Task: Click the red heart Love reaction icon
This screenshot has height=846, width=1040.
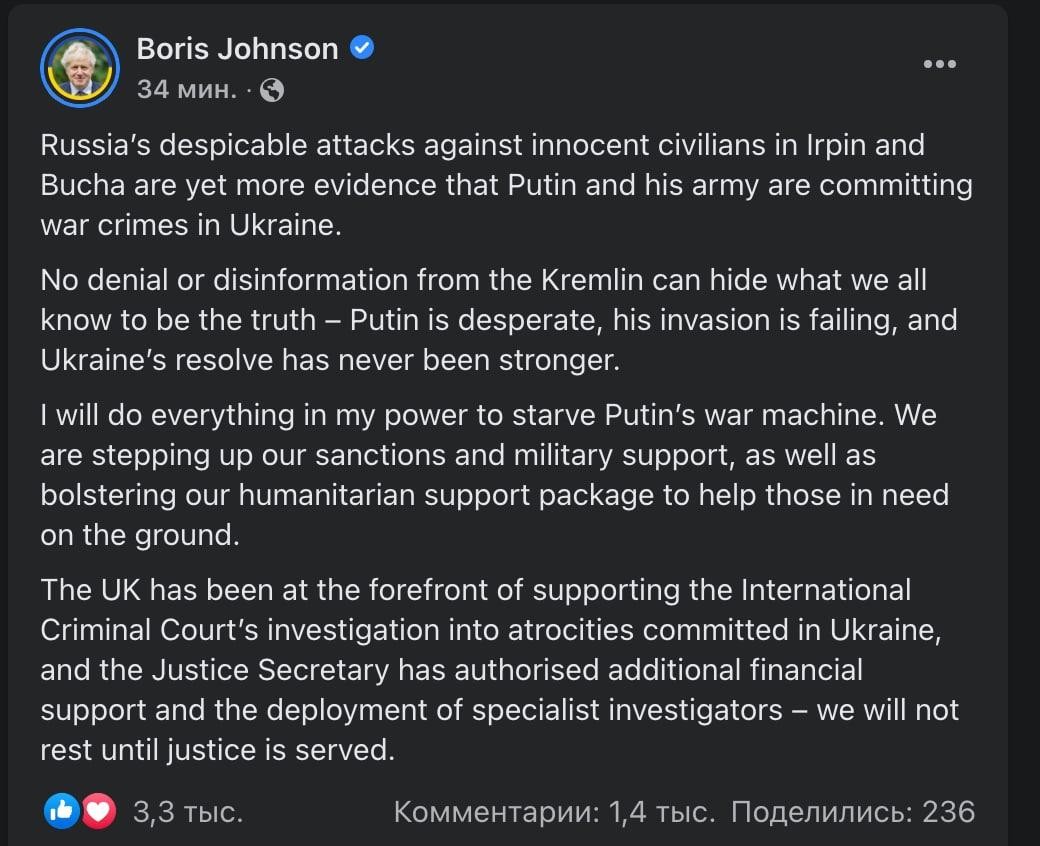Action: click(98, 811)
